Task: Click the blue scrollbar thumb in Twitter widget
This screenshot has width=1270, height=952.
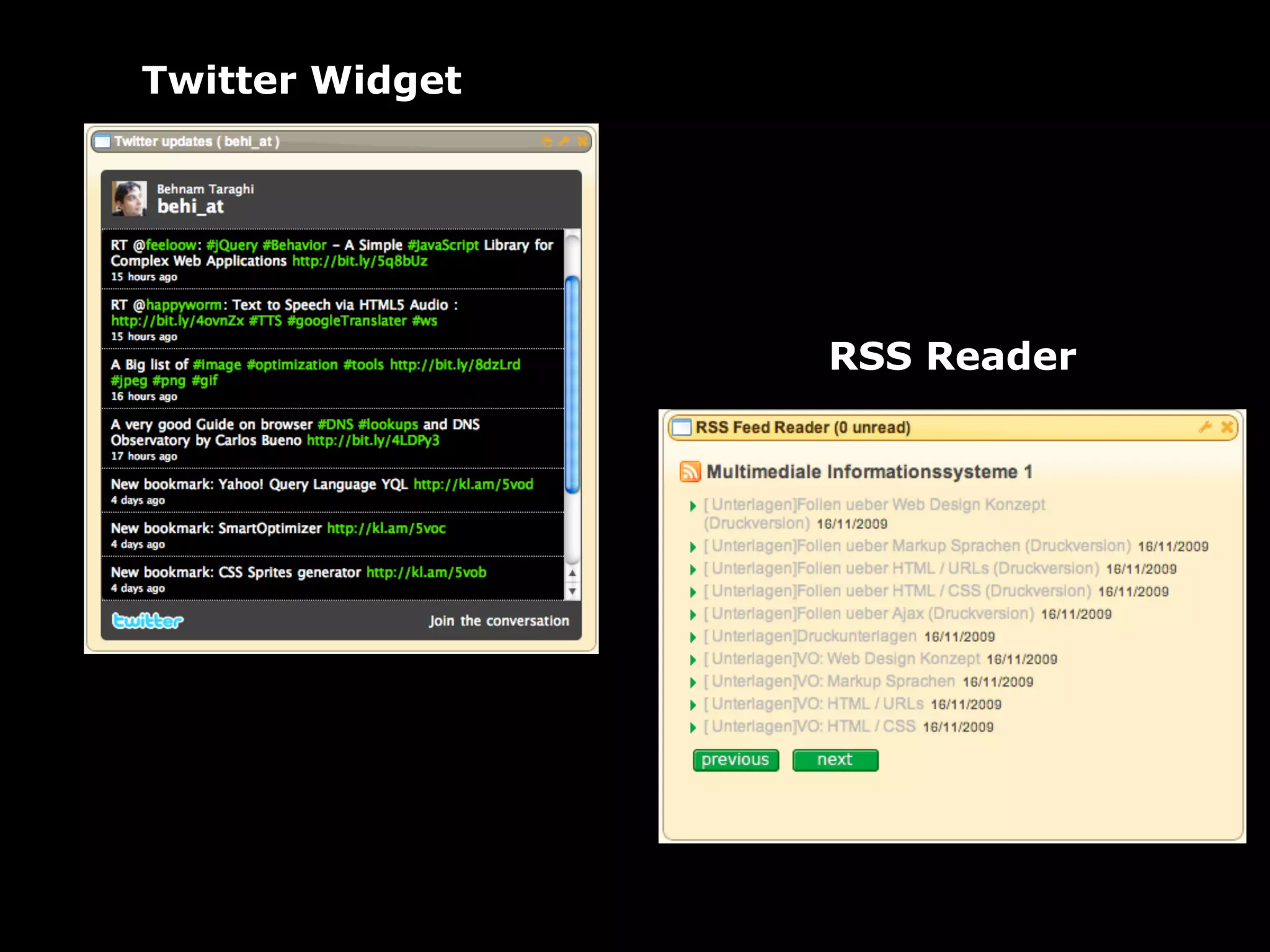Action: coord(572,385)
